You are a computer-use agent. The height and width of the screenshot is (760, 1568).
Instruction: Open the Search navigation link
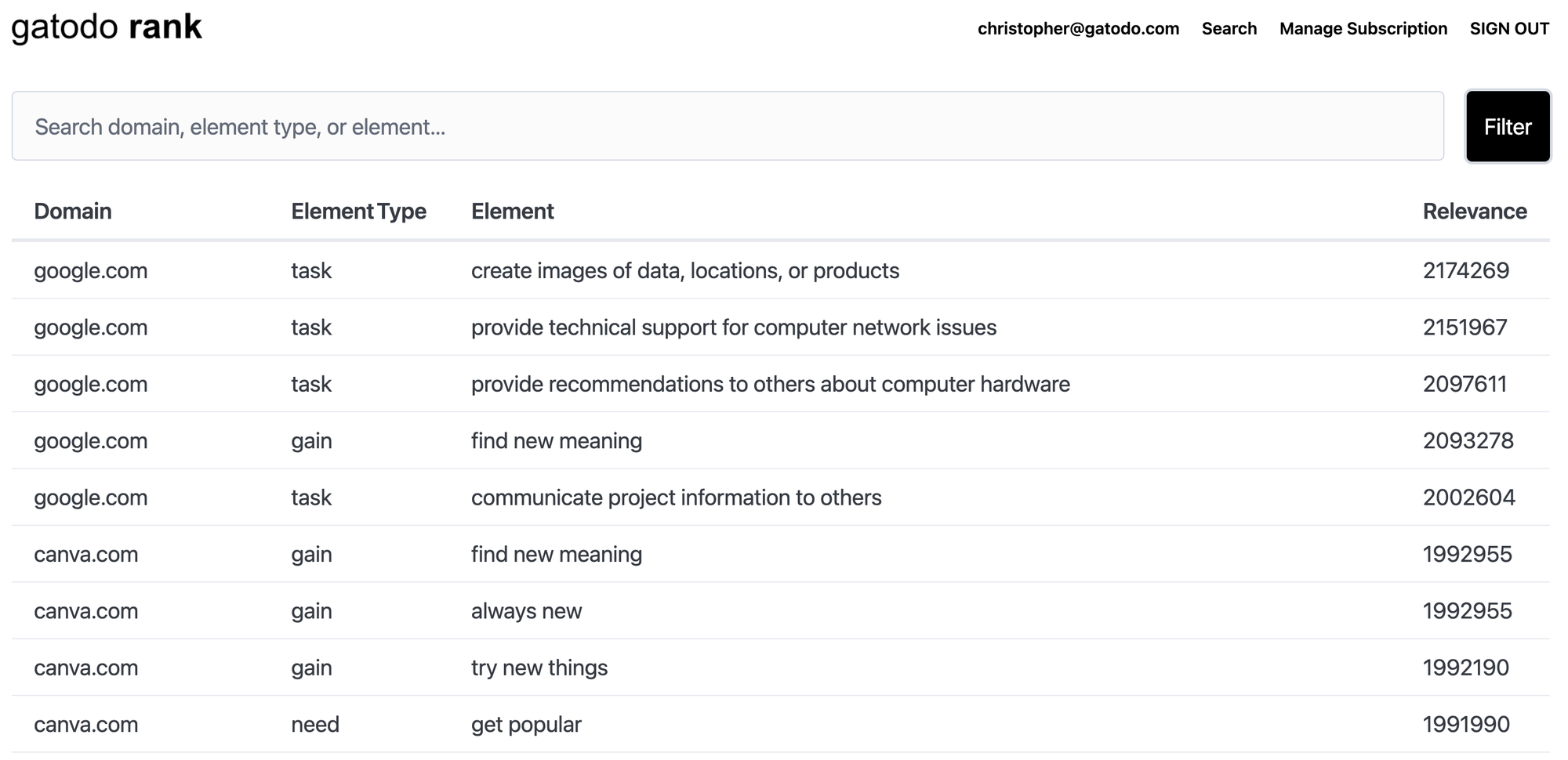click(1229, 29)
